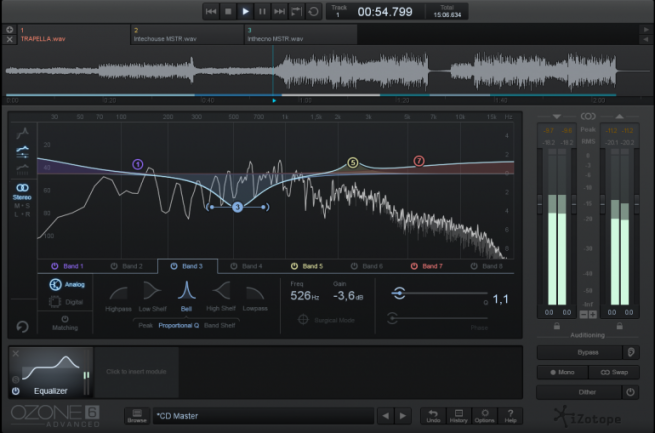This screenshot has height=433, width=655.
Task: Click the previous preset arrow
Action: click(x=386, y=415)
